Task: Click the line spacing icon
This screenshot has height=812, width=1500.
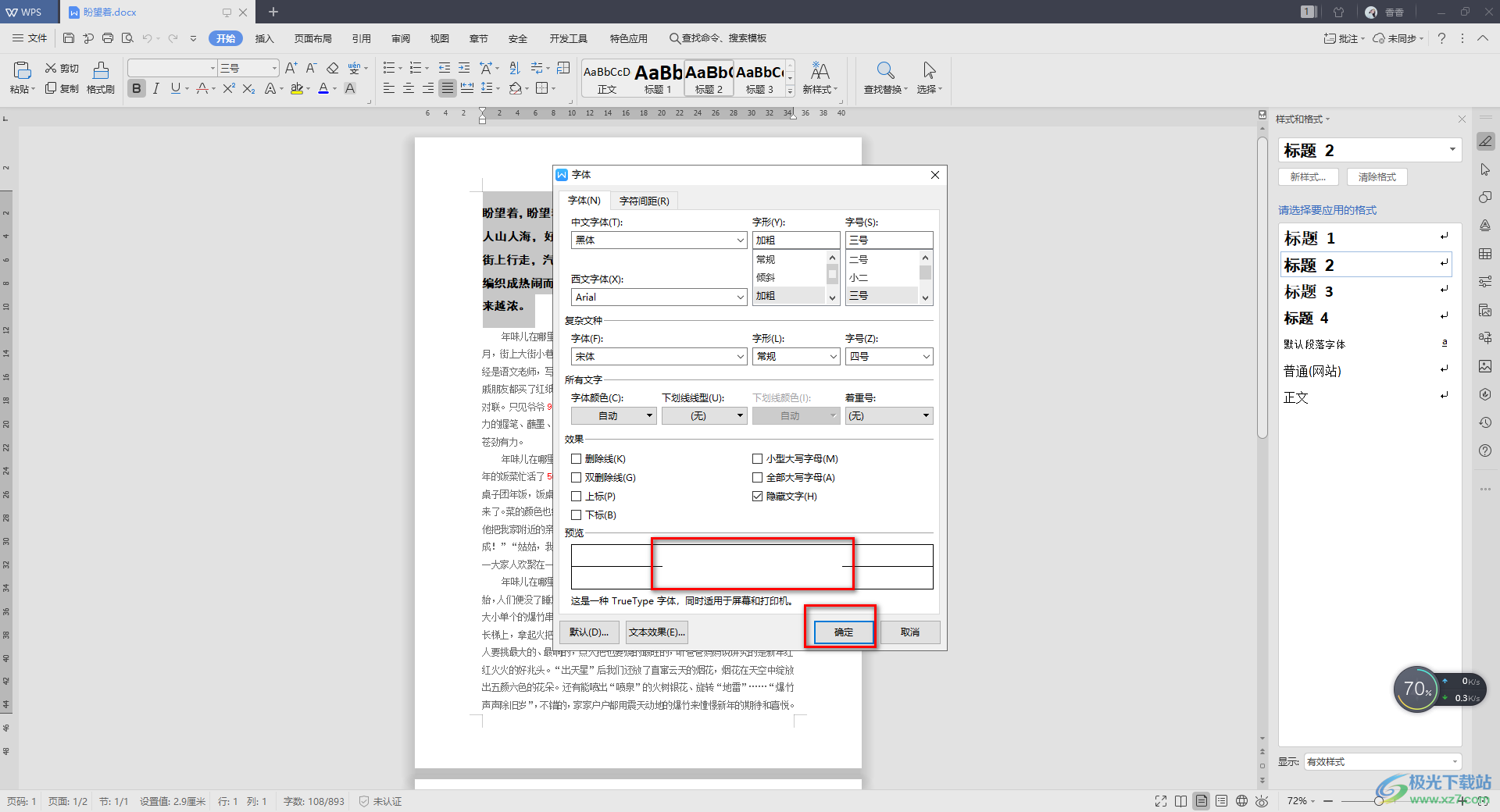Action: [x=487, y=89]
